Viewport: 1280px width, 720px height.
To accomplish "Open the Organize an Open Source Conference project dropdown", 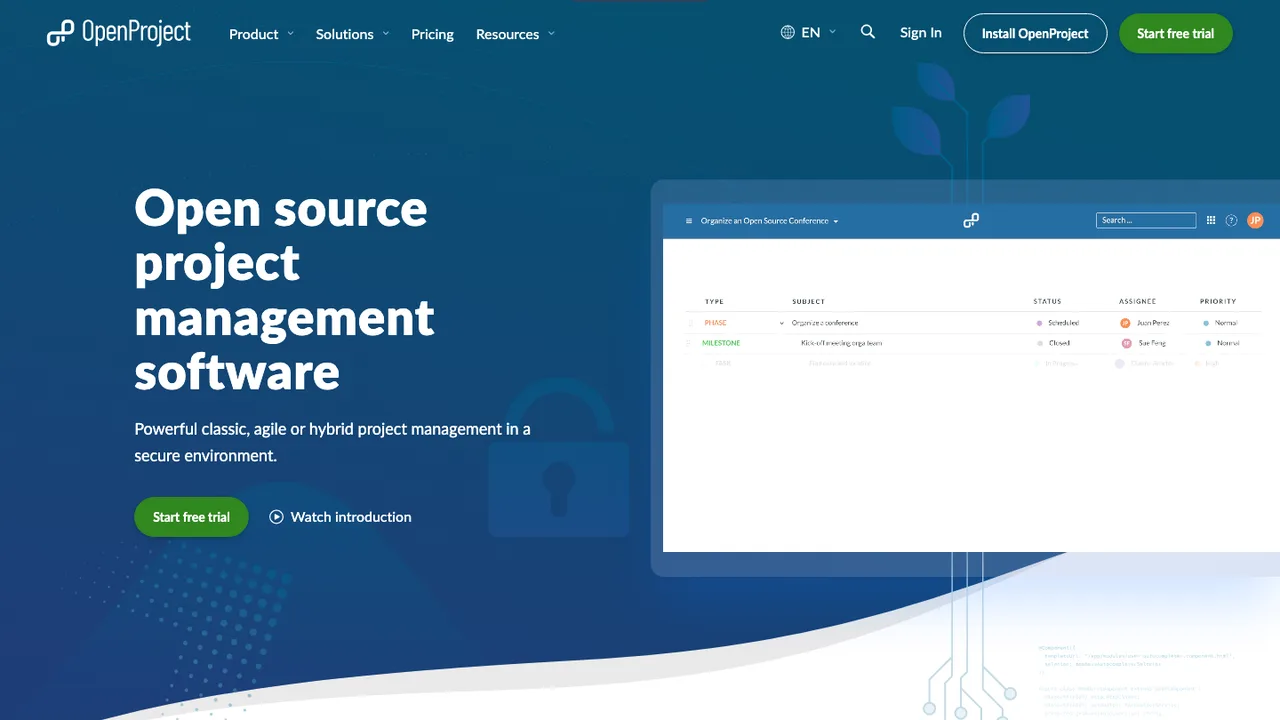I will tap(769, 221).
